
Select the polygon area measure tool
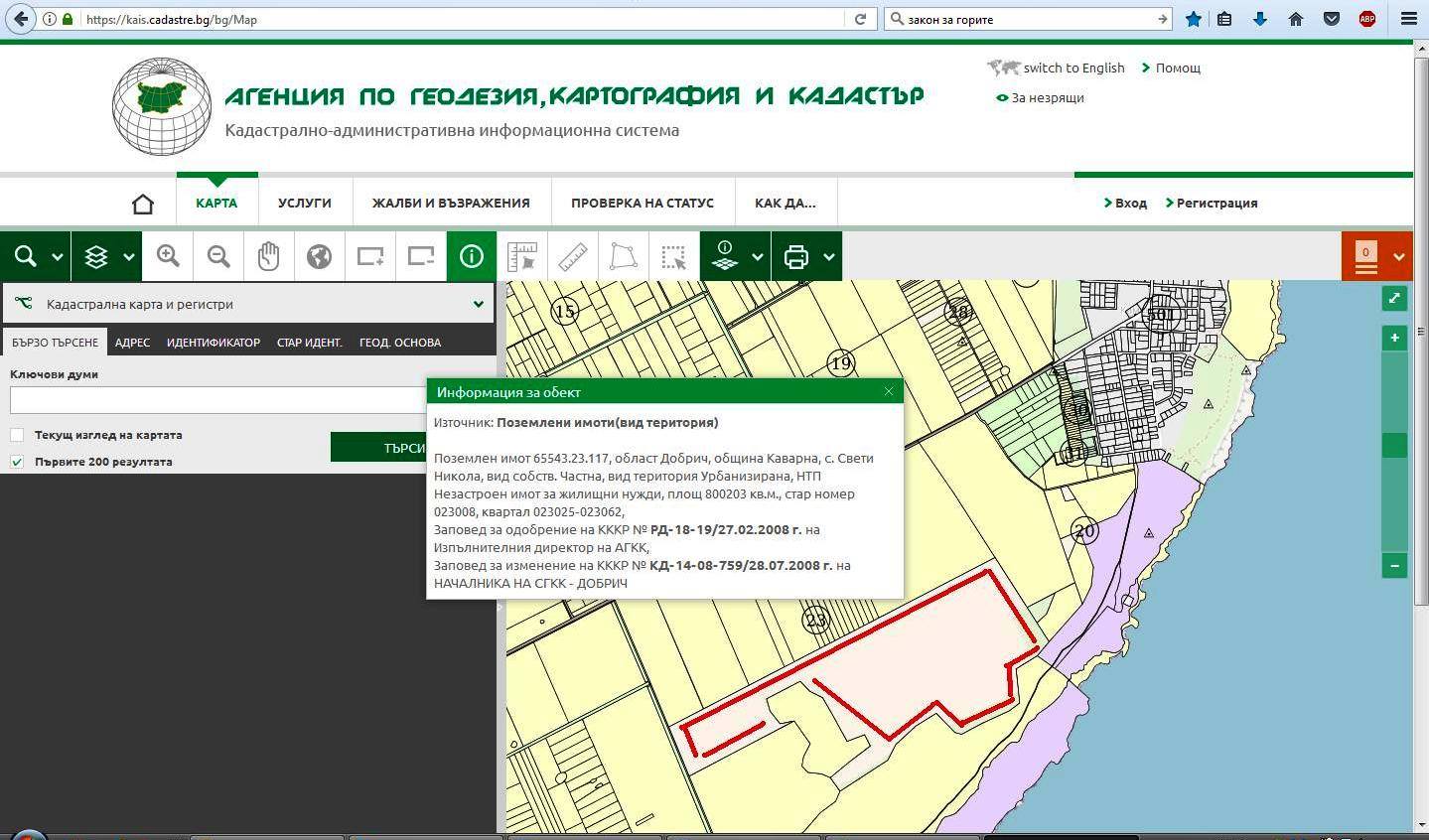click(624, 256)
